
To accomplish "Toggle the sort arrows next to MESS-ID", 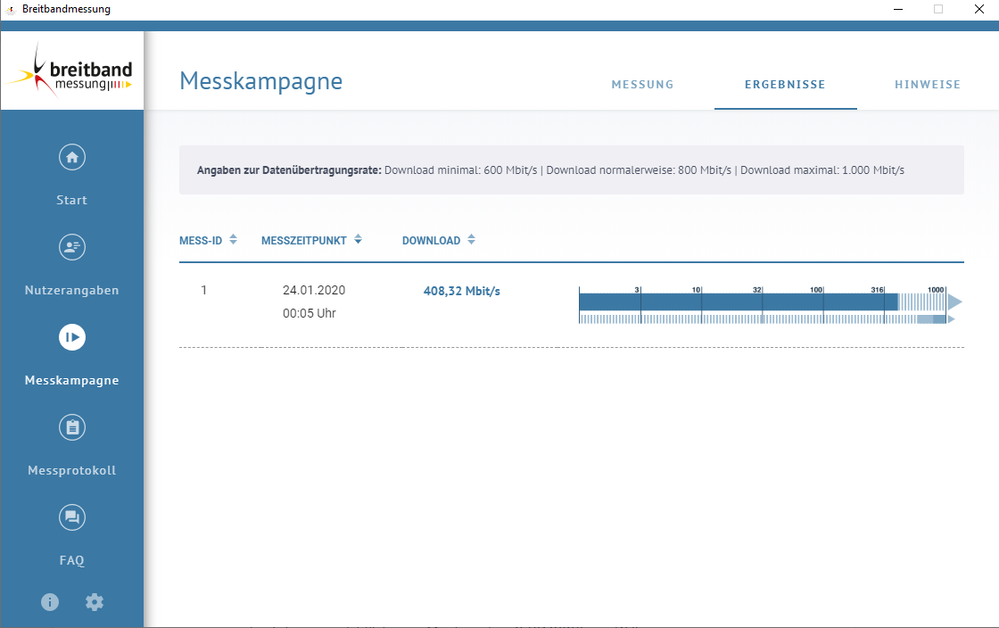I will (x=233, y=239).
